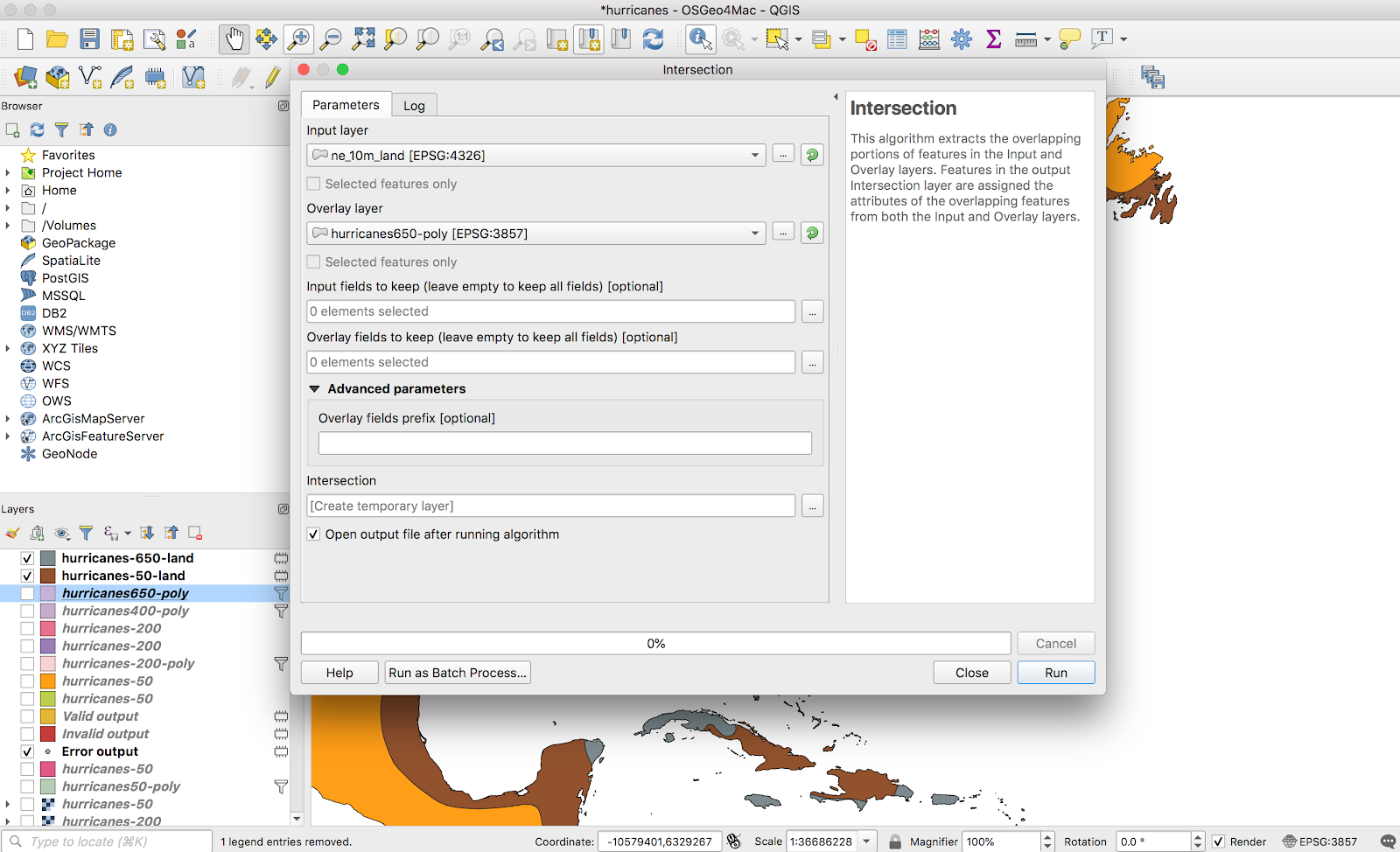
Task: Create a new Shapefile layer
Action: pyautogui.click(x=90, y=78)
